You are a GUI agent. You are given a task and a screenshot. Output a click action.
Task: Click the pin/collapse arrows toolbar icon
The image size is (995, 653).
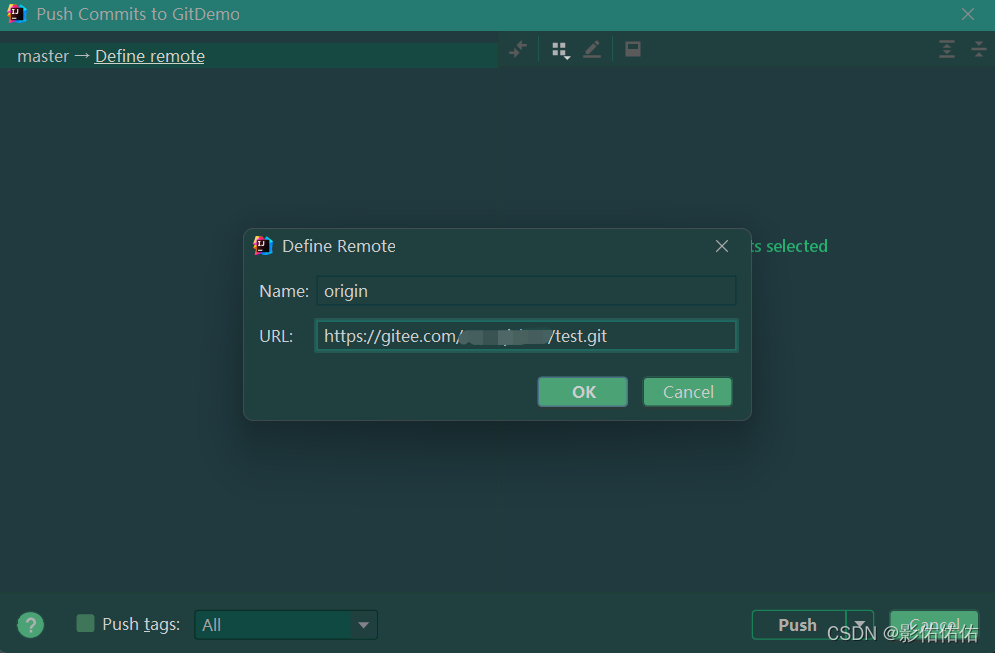pyautogui.click(x=518, y=49)
